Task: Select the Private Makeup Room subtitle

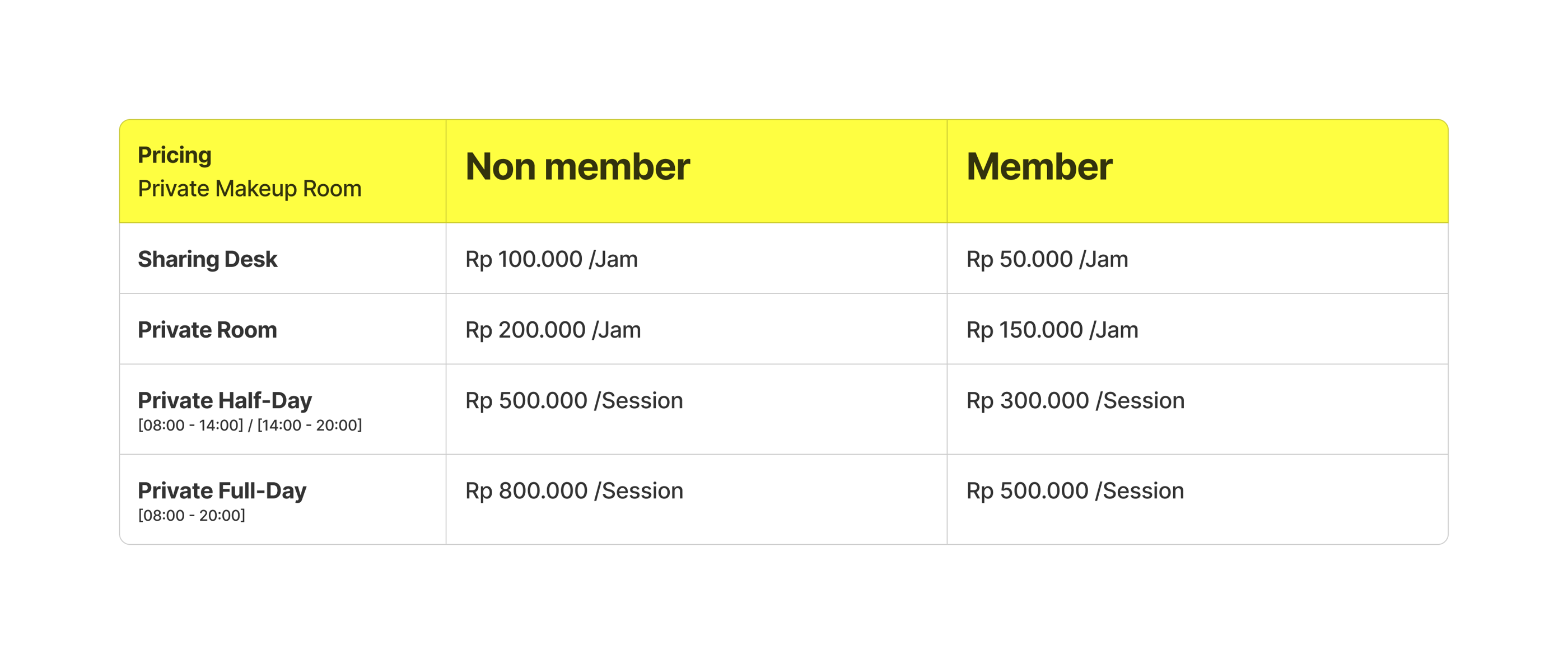Action: coord(250,189)
